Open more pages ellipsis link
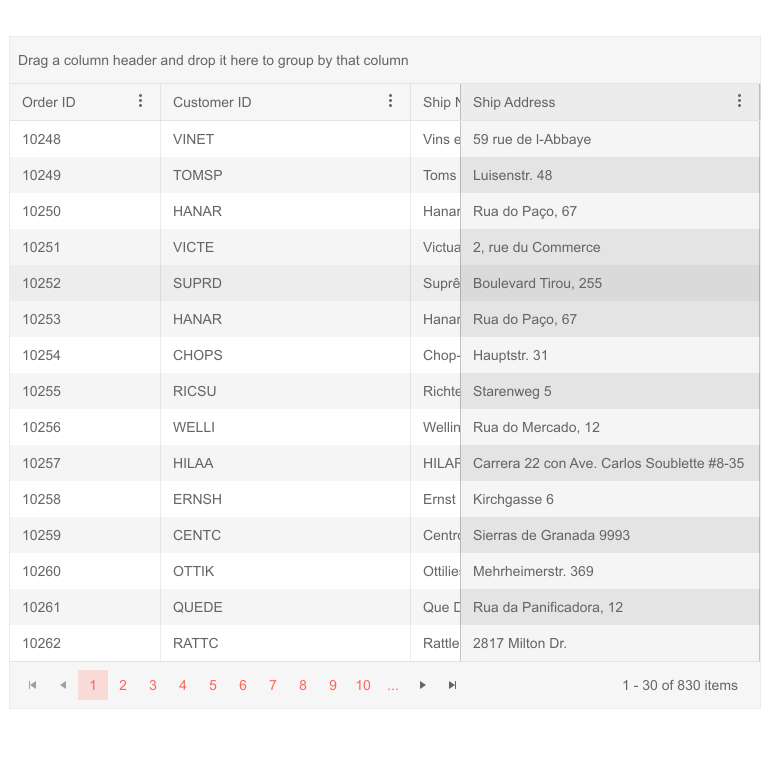The width and height of the screenshot is (770, 771). (x=393, y=685)
